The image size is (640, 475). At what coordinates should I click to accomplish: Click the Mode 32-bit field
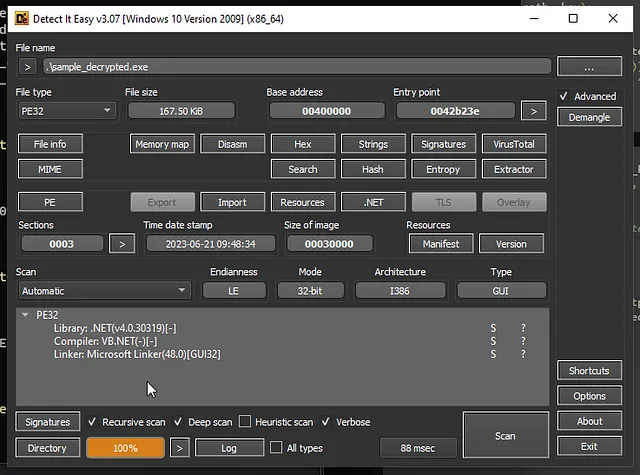tap(310, 291)
